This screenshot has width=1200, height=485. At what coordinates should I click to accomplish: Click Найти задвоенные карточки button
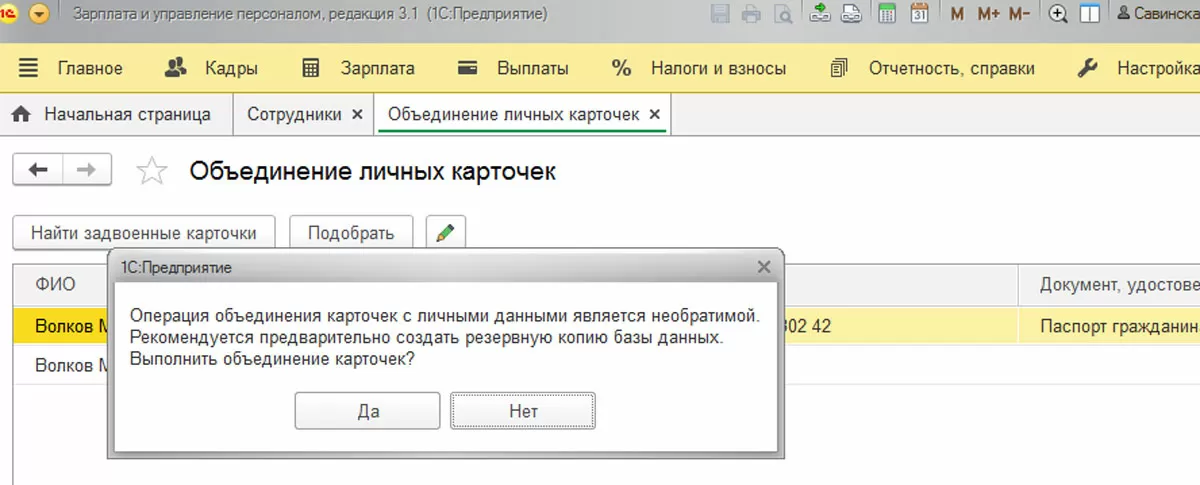point(143,233)
